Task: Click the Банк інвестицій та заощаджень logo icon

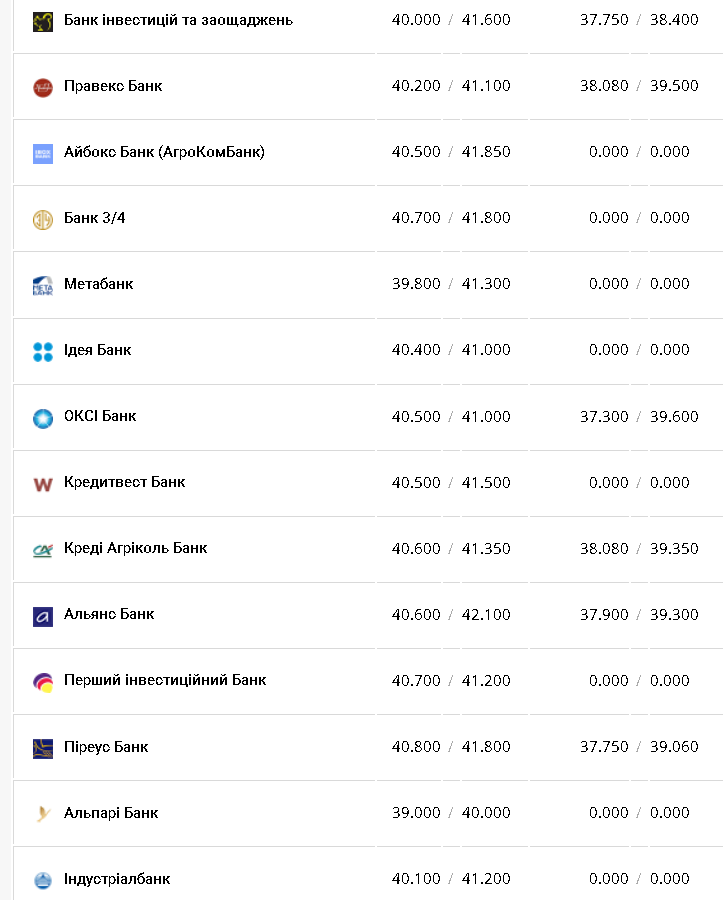Action: [42, 21]
